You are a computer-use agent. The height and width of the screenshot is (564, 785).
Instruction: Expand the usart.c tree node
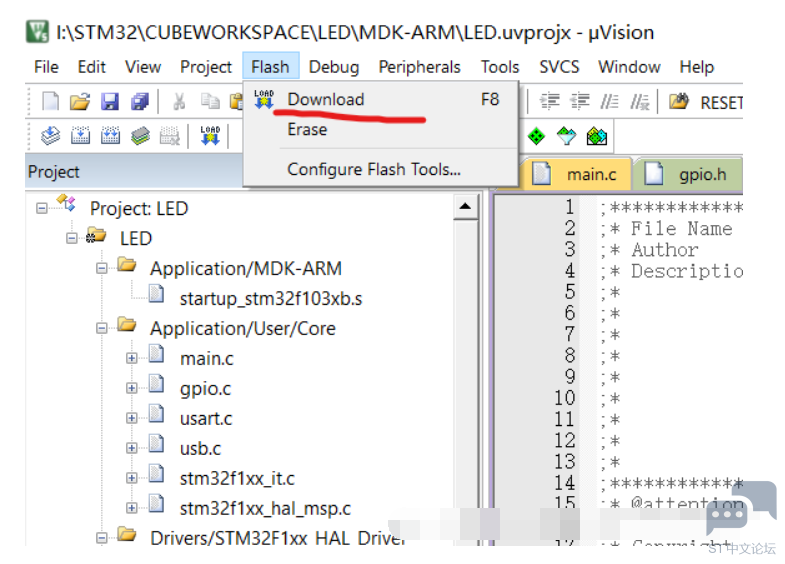pos(132,418)
